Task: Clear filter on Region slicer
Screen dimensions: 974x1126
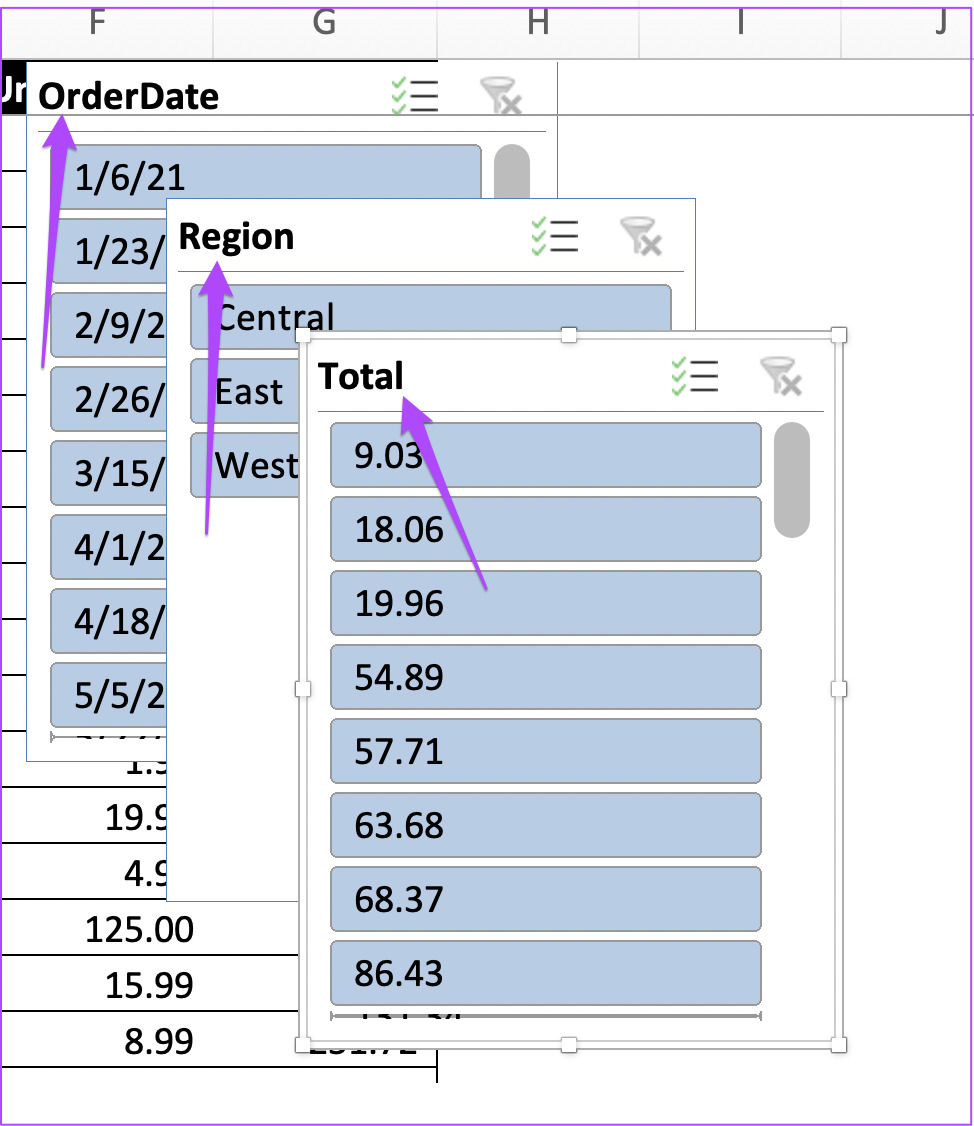Action: (641, 236)
